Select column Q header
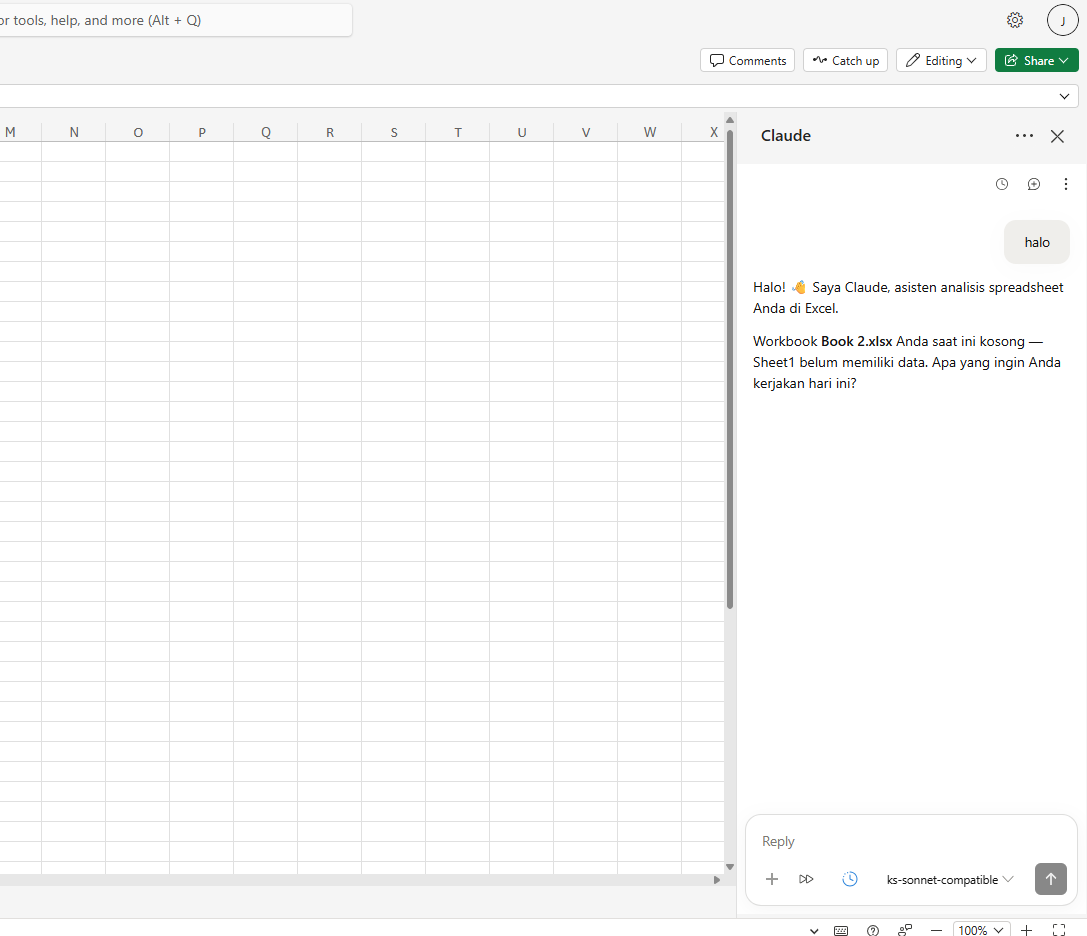This screenshot has width=1087, height=936. coord(266,132)
